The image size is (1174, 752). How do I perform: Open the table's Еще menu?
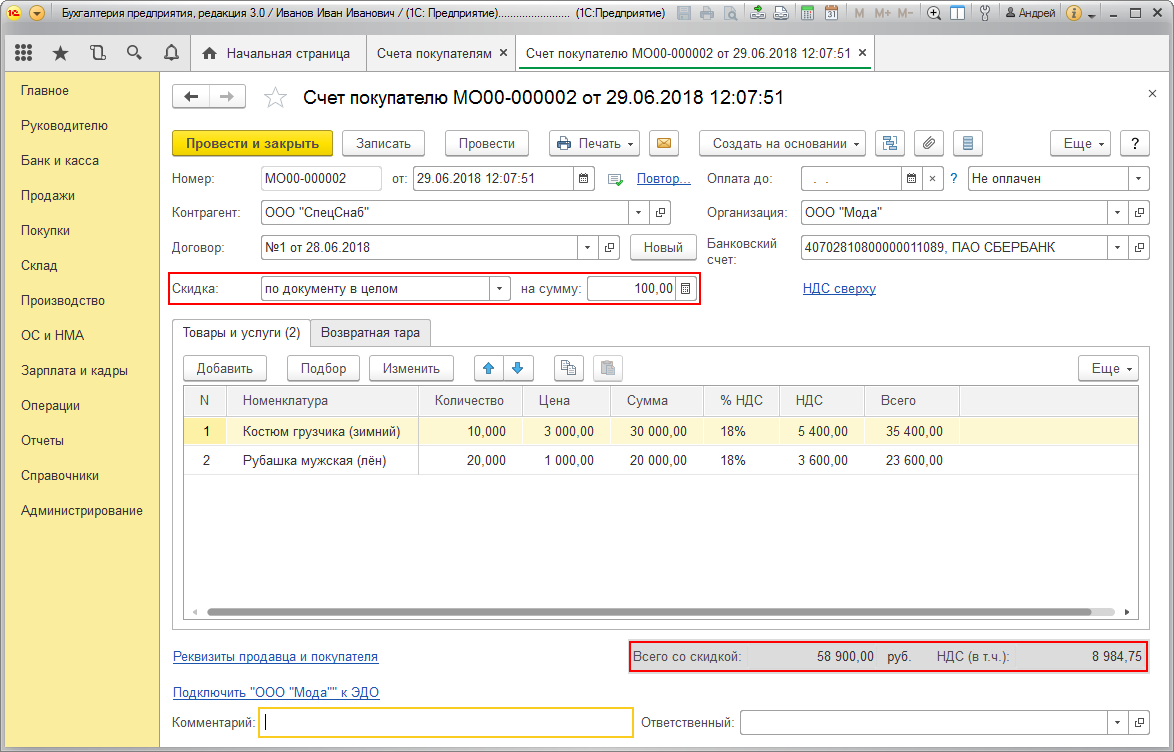click(x=1108, y=369)
